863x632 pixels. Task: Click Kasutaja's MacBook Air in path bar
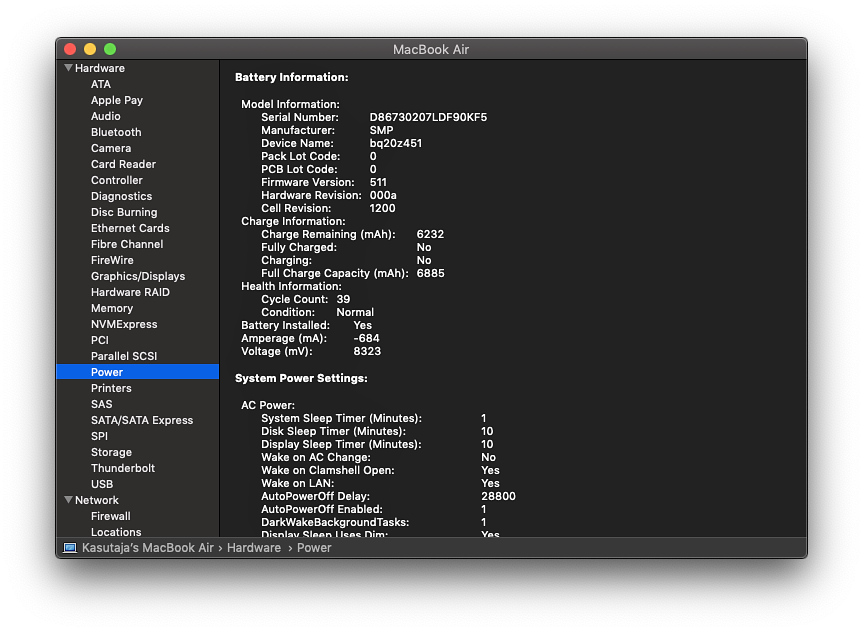[148, 548]
